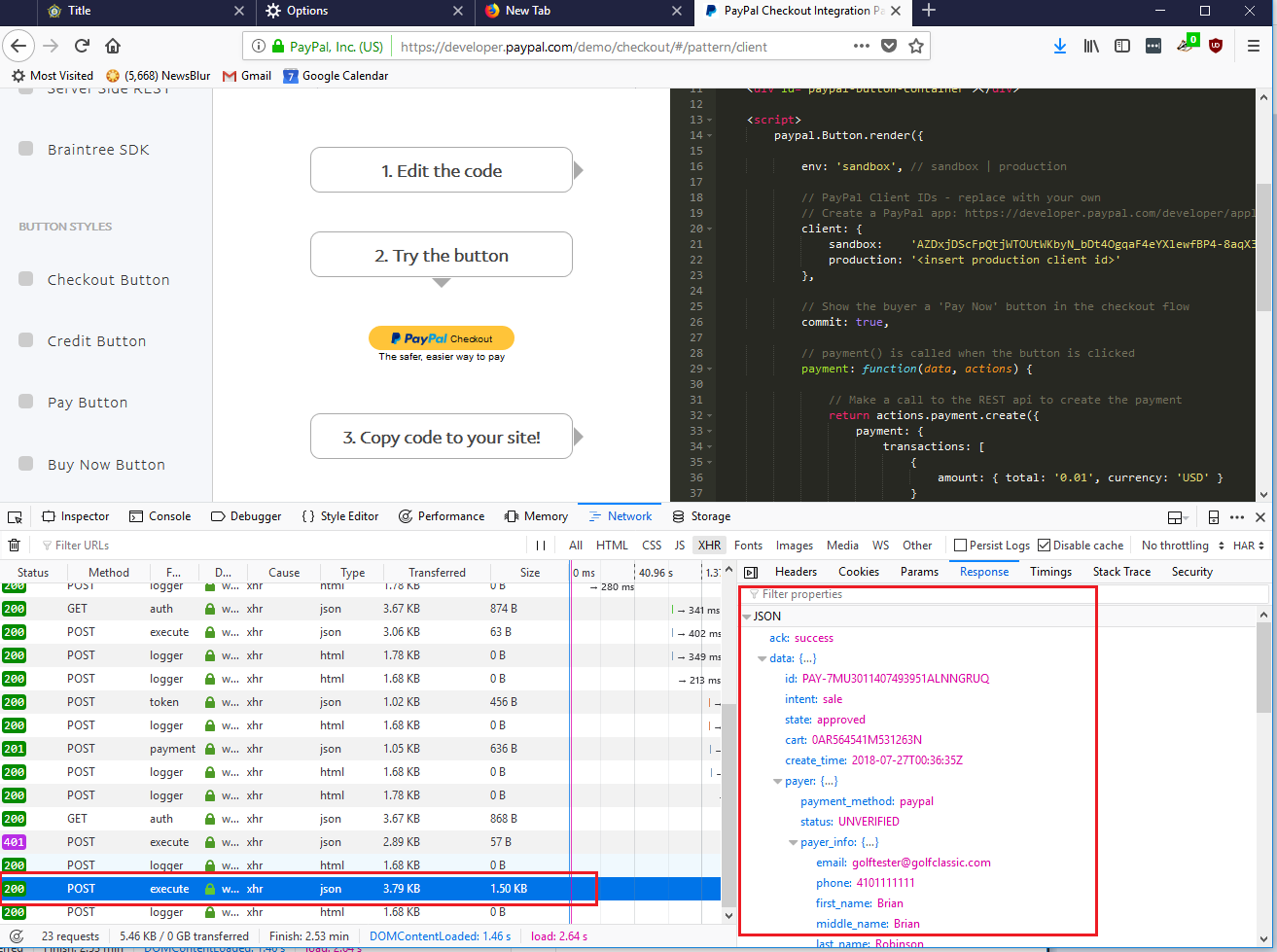Select the Pay Button style checkbox

point(26,402)
